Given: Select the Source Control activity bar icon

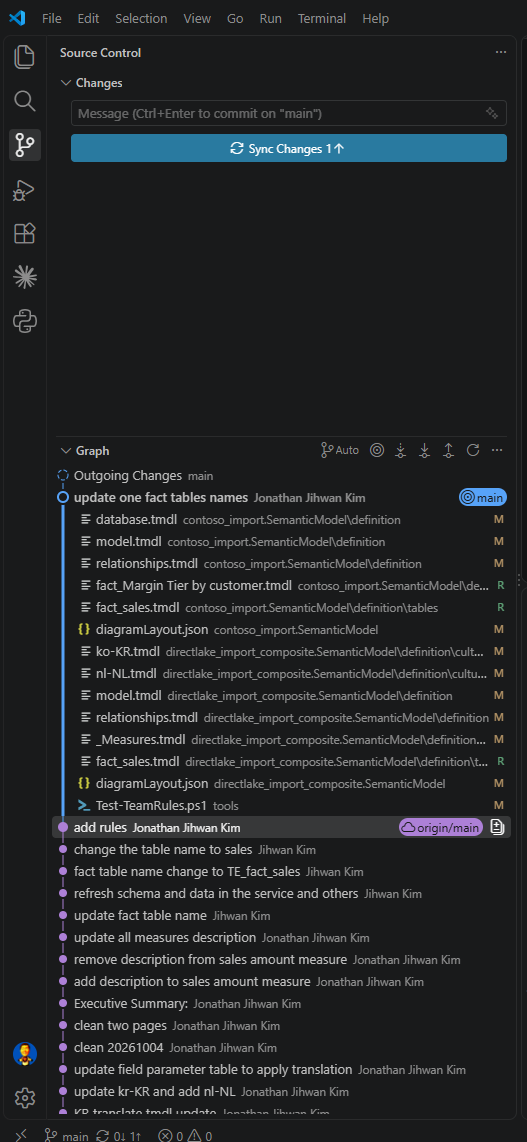Looking at the screenshot, I should 25,145.
